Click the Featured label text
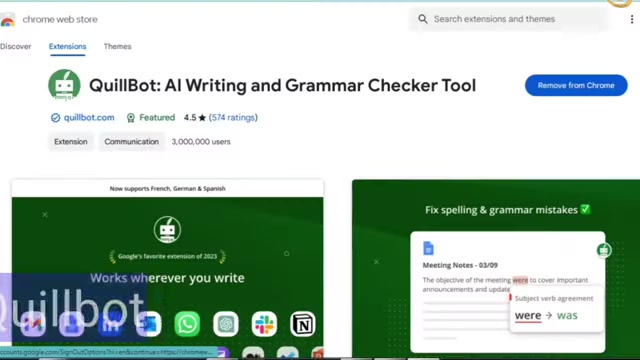Image resolution: width=640 pixels, height=360 pixels. (157, 118)
